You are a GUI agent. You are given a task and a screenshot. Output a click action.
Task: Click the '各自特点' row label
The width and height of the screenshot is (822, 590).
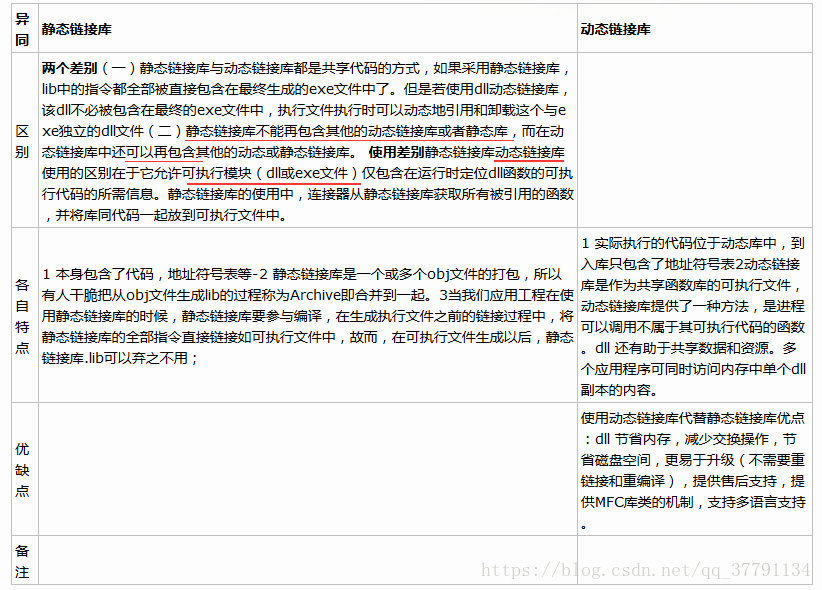[22, 316]
